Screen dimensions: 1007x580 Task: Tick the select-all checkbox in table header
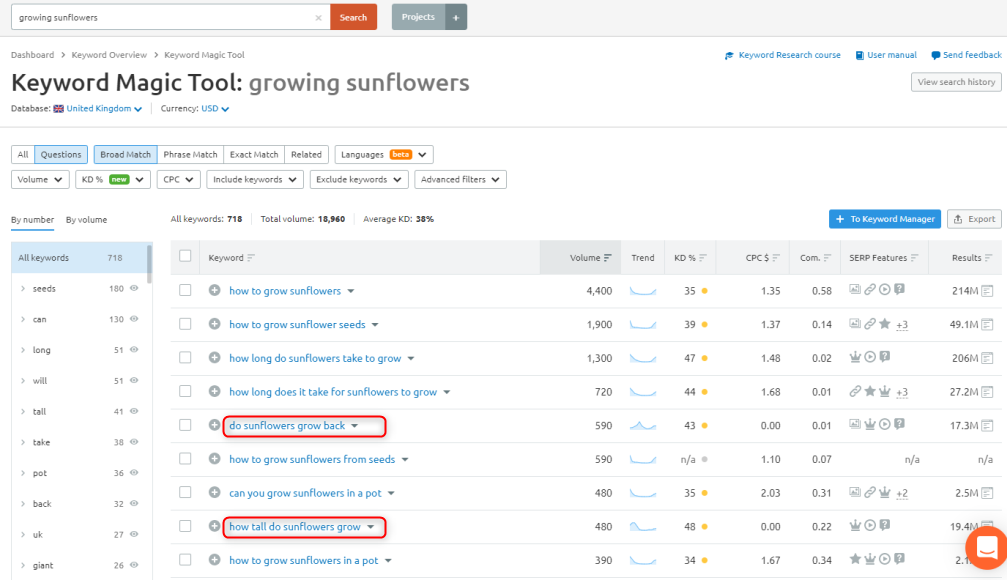pyautogui.click(x=185, y=257)
